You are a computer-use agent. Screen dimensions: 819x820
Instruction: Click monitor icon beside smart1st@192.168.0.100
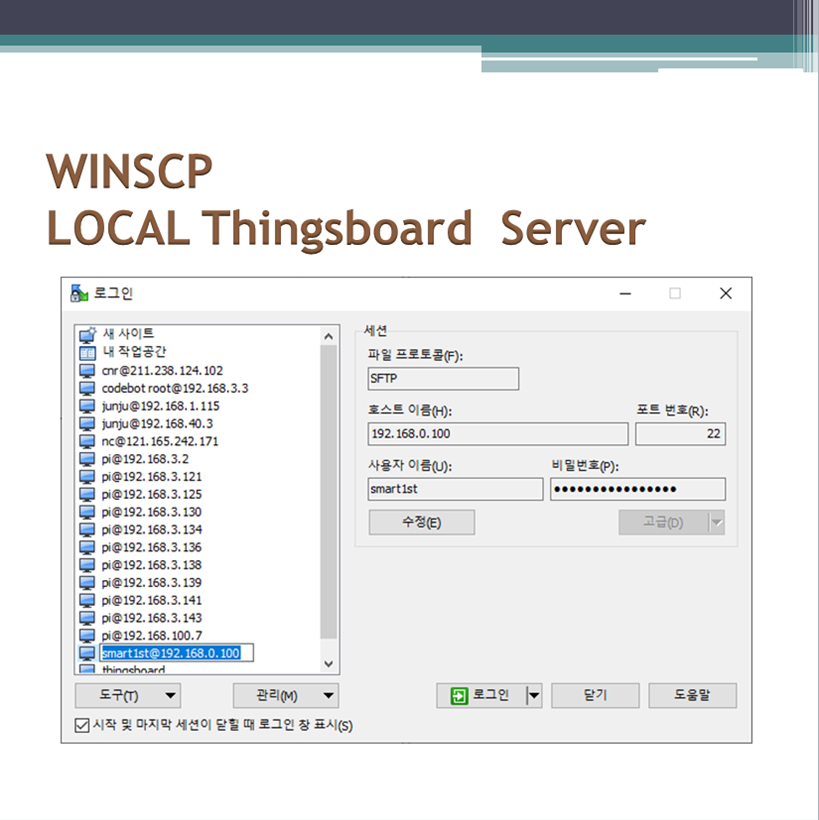(87, 653)
